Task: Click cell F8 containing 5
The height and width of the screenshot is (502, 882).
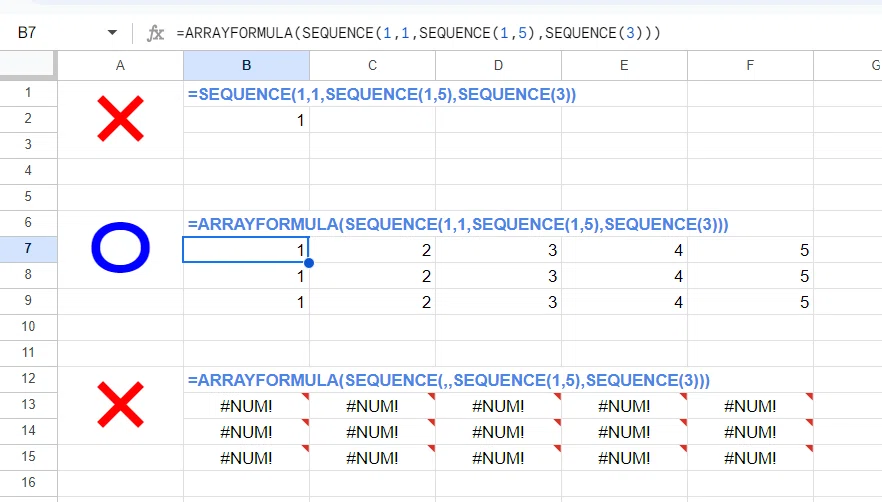Action: coord(750,275)
